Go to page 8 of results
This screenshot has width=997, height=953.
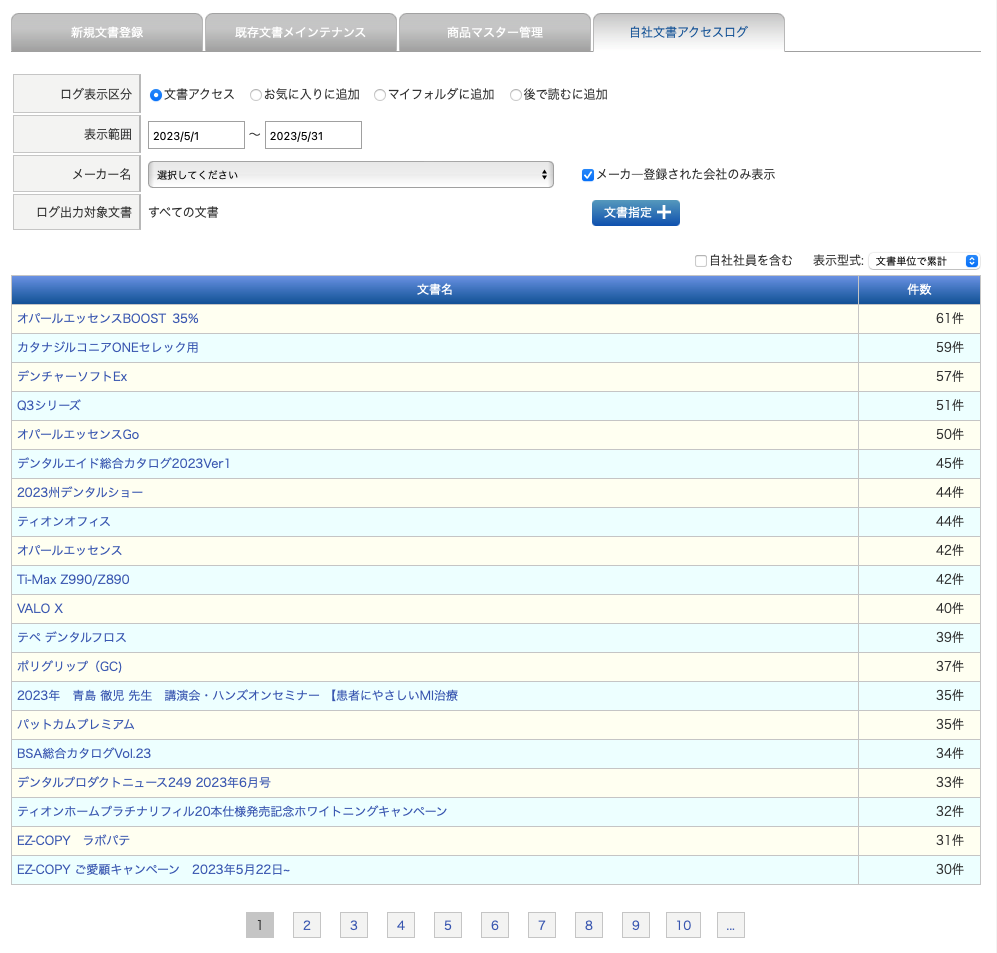pos(589,925)
